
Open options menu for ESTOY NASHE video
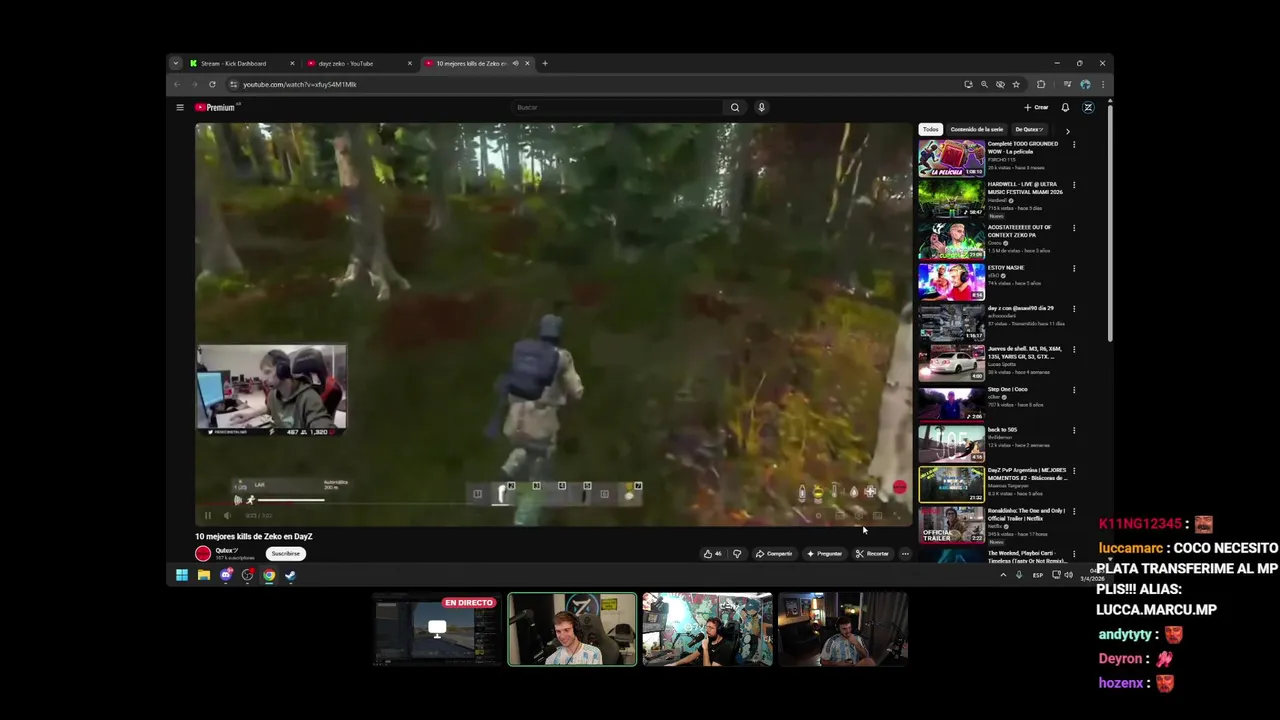click(x=1074, y=268)
